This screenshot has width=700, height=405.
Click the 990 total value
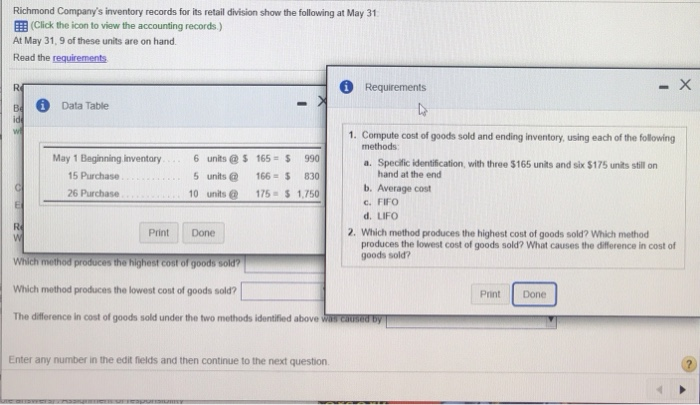[312, 159]
